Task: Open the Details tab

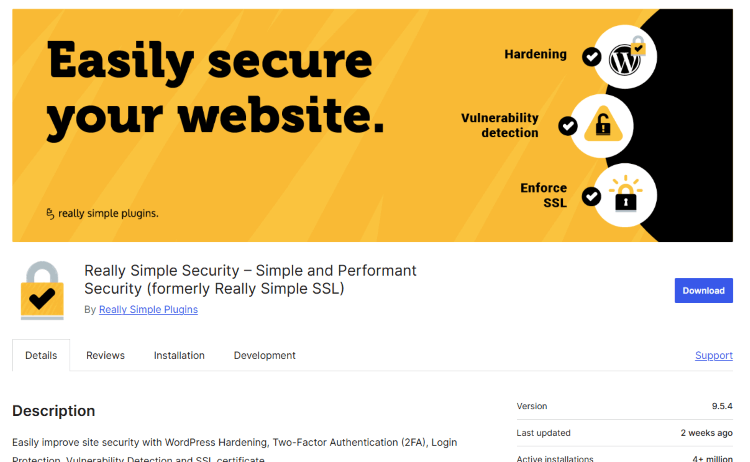Action: tap(41, 355)
